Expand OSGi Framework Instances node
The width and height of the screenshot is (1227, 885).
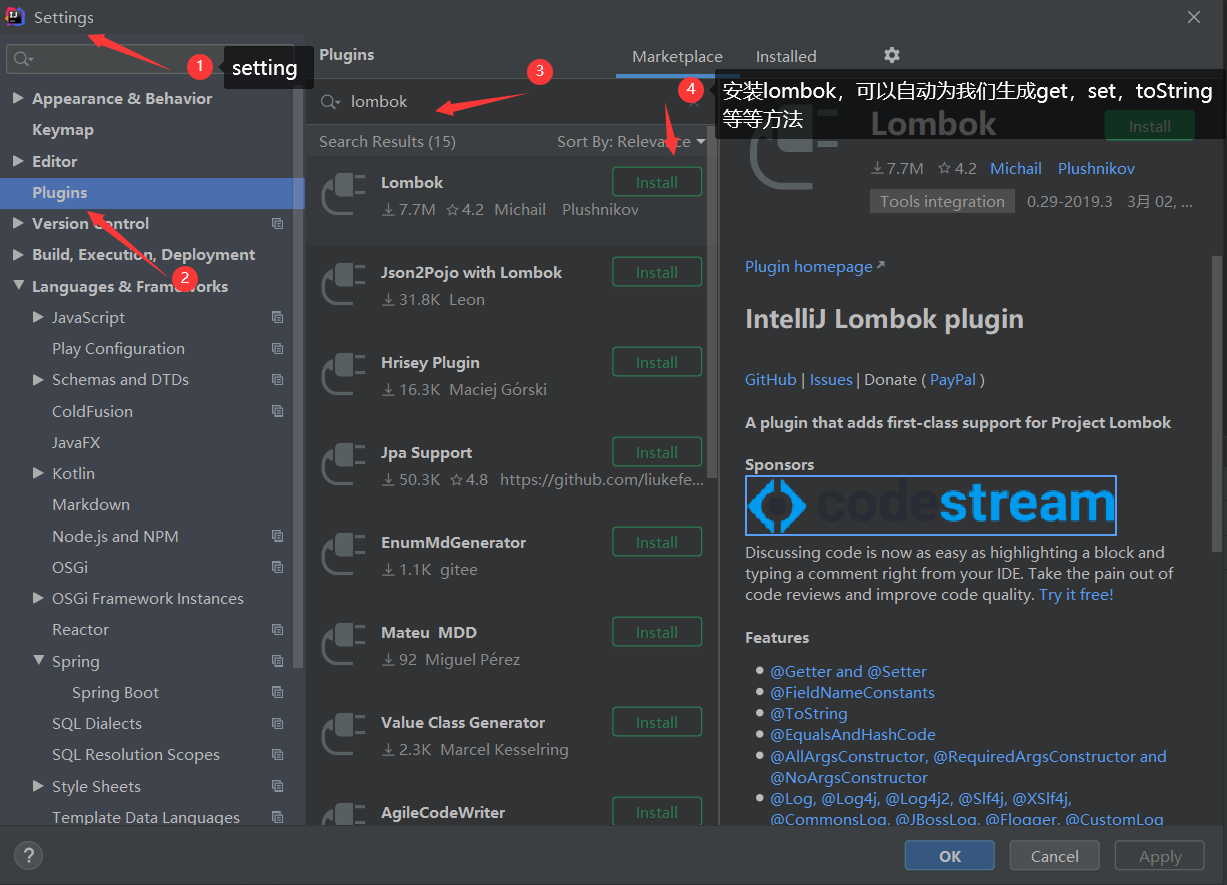click(x=38, y=598)
